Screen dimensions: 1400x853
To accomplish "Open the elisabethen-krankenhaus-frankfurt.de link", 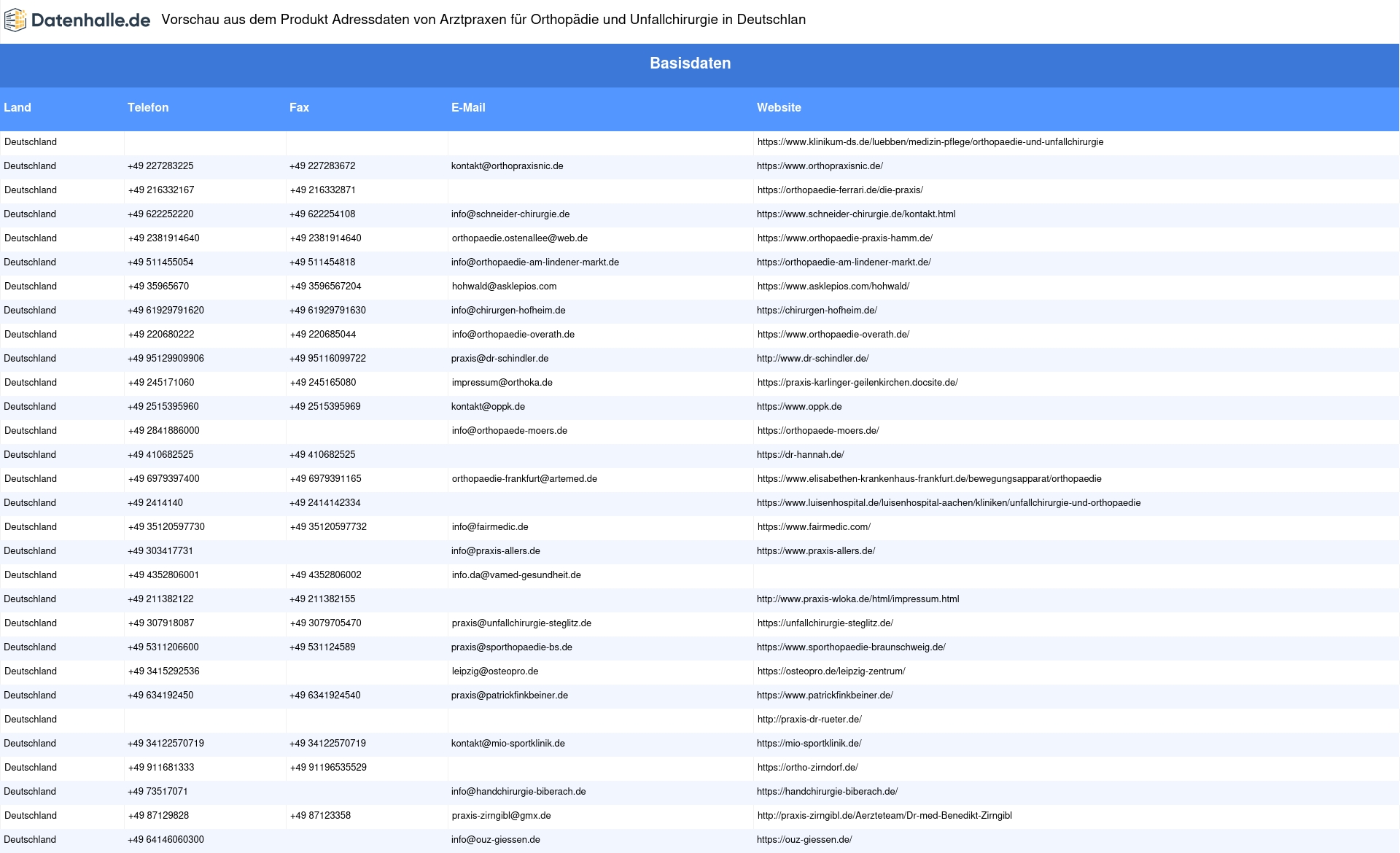I will point(930,479).
